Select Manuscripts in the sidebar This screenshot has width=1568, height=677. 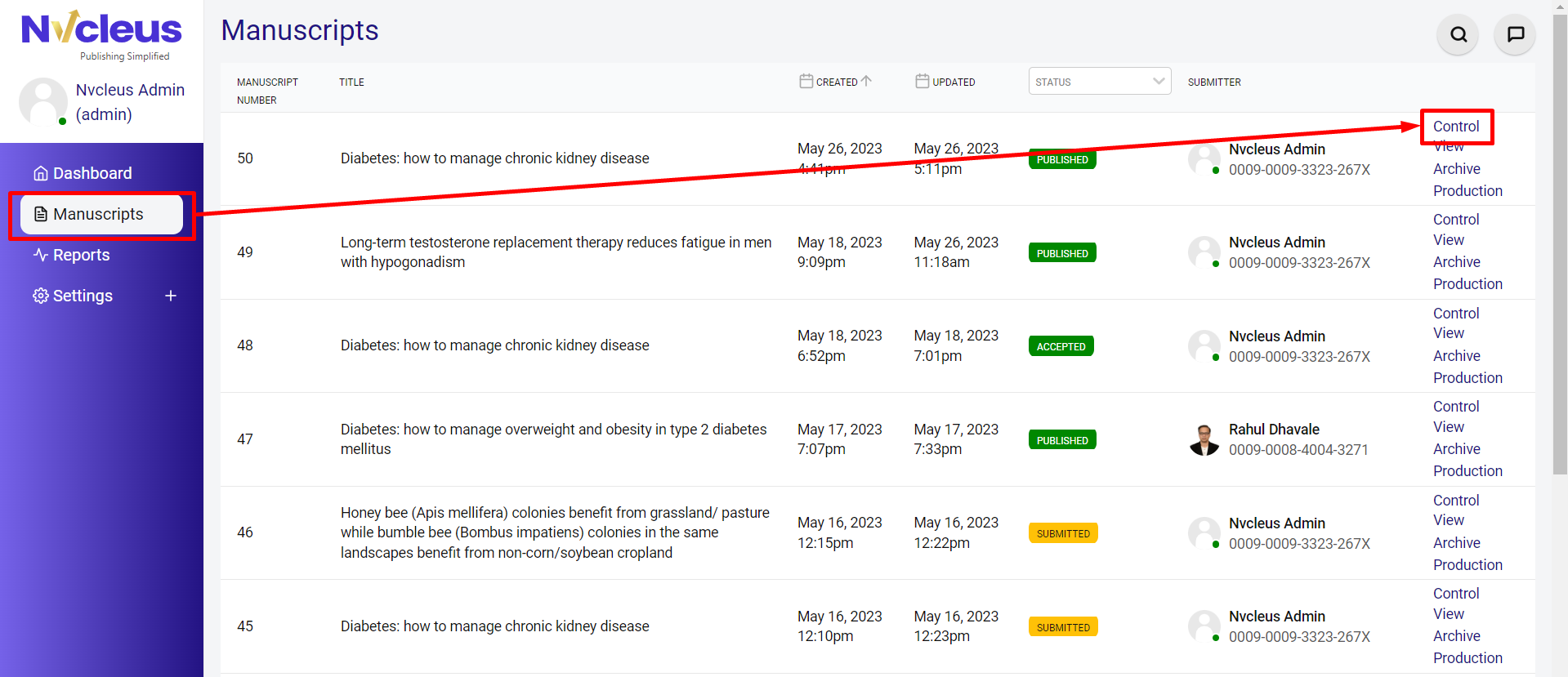click(x=98, y=214)
